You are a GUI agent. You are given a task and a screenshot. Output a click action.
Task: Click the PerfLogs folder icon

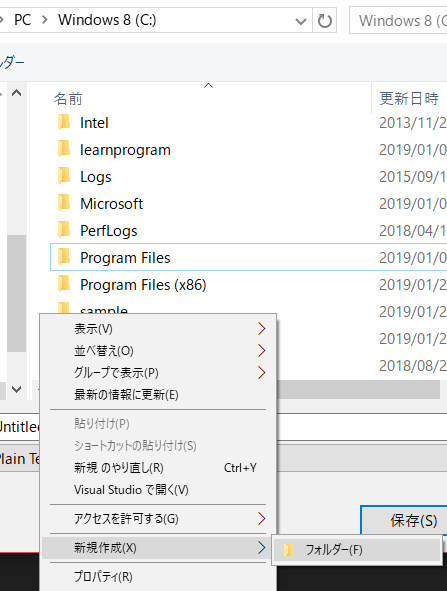[x=64, y=230]
